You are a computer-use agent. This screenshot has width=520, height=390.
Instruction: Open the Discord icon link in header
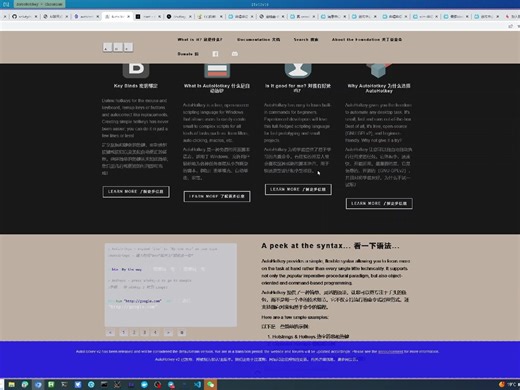pyautogui.click(x=235, y=54)
